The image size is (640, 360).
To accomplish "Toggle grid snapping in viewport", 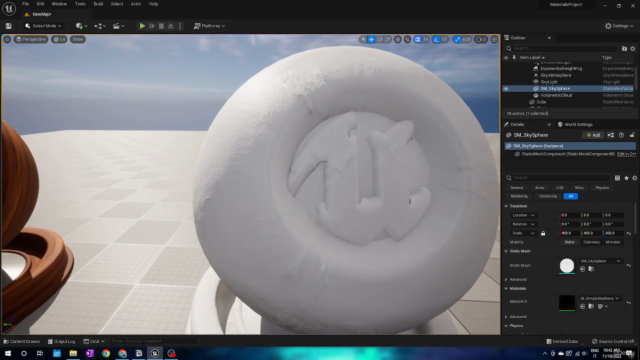I will (x=418, y=39).
